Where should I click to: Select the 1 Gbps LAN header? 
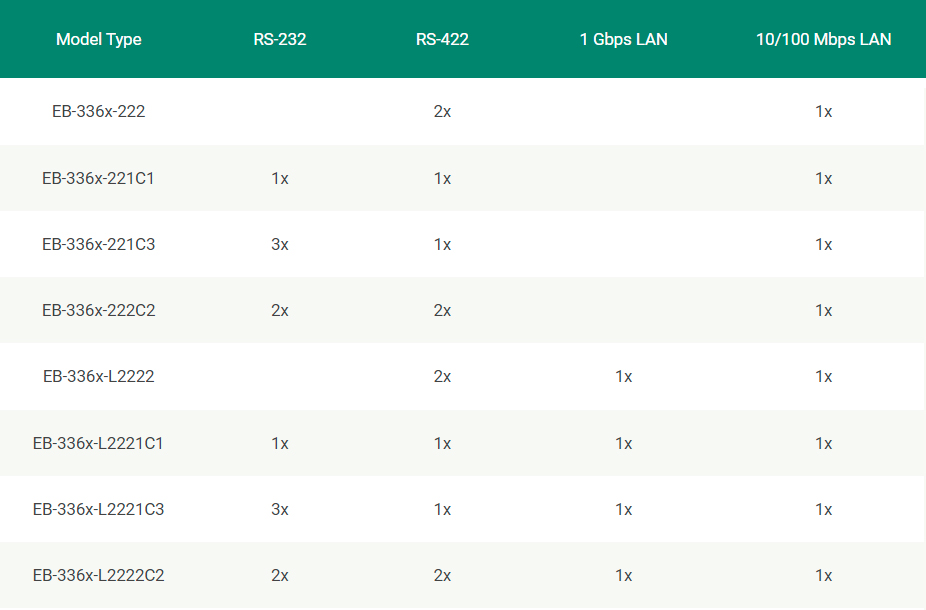[624, 39]
